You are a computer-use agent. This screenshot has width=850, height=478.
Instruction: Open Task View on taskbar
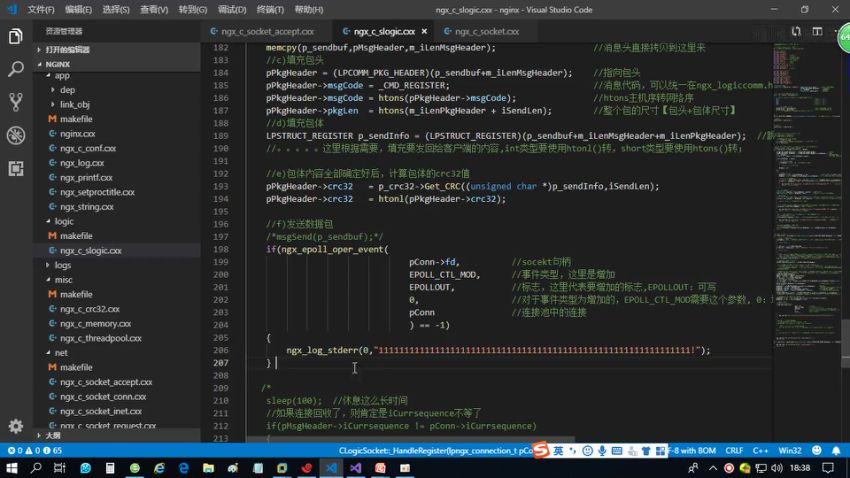[x=60, y=468]
